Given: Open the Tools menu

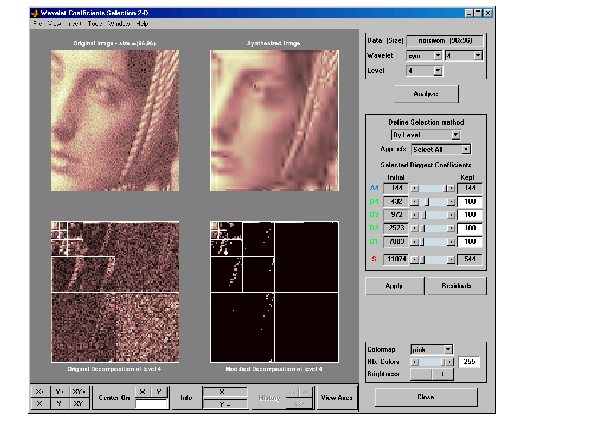Looking at the screenshot, I should pos(95,24).
